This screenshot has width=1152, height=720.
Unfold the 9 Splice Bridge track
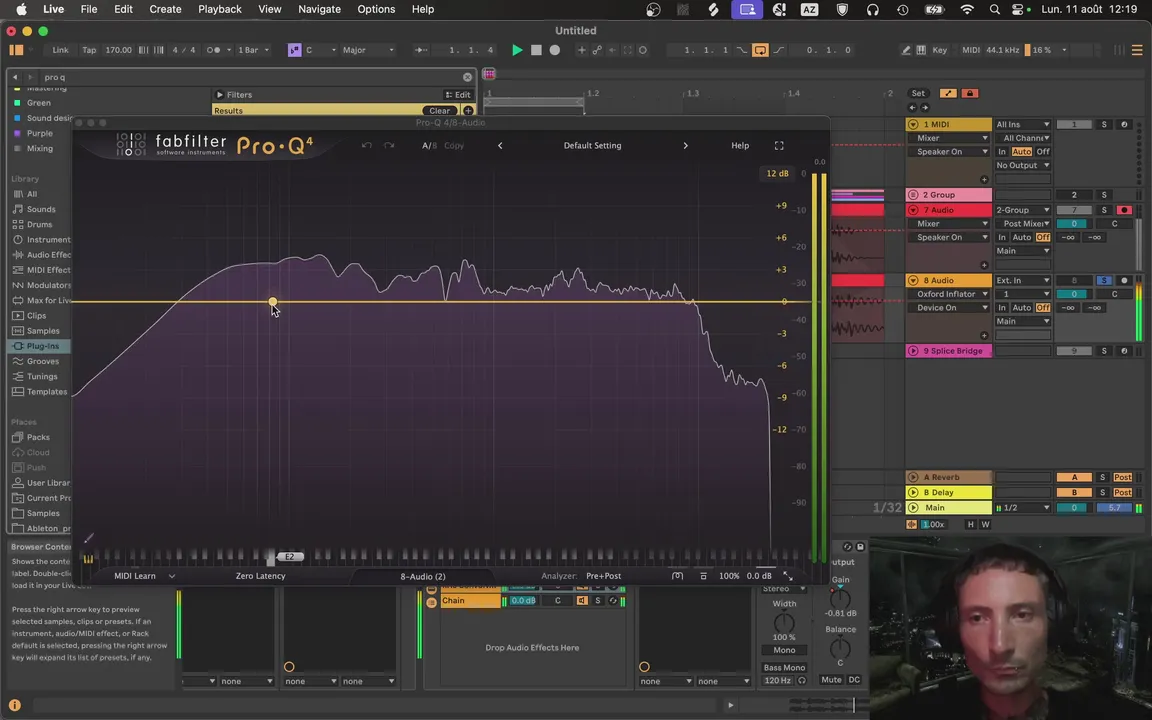point(913,350)
